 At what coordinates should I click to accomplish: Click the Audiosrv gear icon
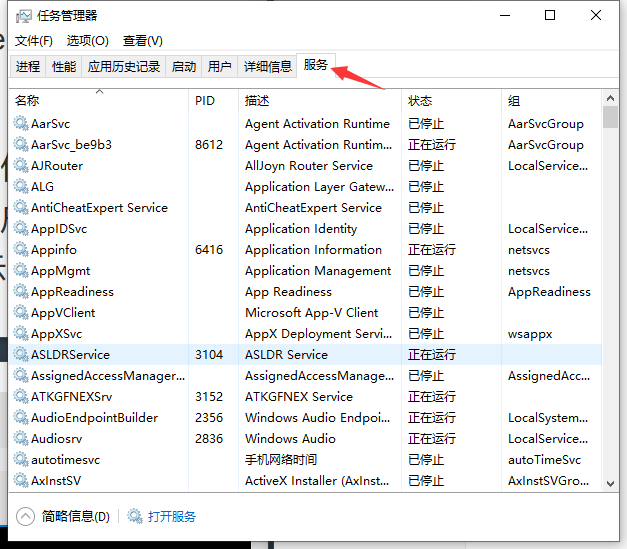[x=21, y=438]
